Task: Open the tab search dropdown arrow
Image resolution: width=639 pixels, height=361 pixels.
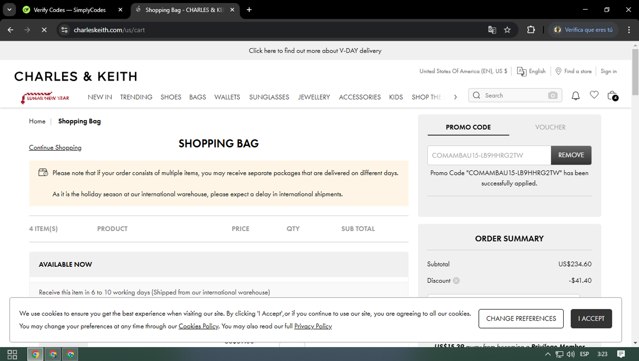Action: [x=9, y=9]
